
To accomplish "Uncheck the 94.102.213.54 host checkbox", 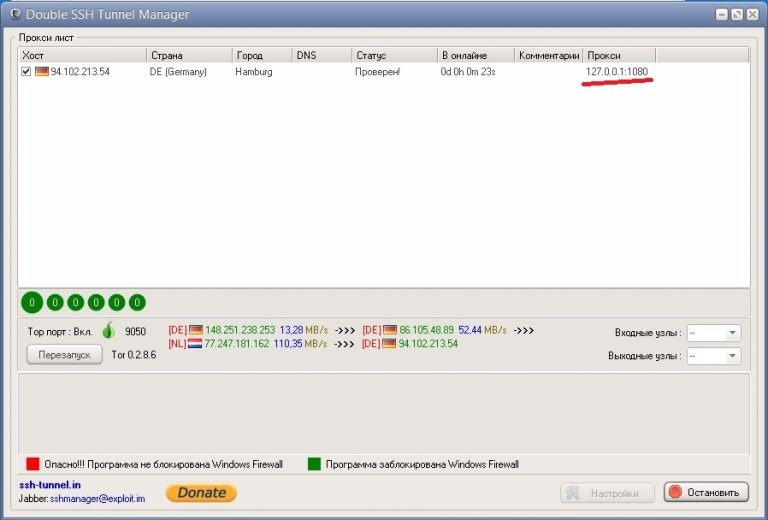I will point(26,72).
